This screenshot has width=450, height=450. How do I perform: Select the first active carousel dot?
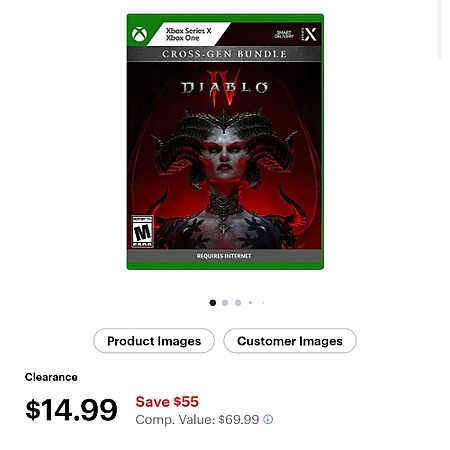click(213, 303)
